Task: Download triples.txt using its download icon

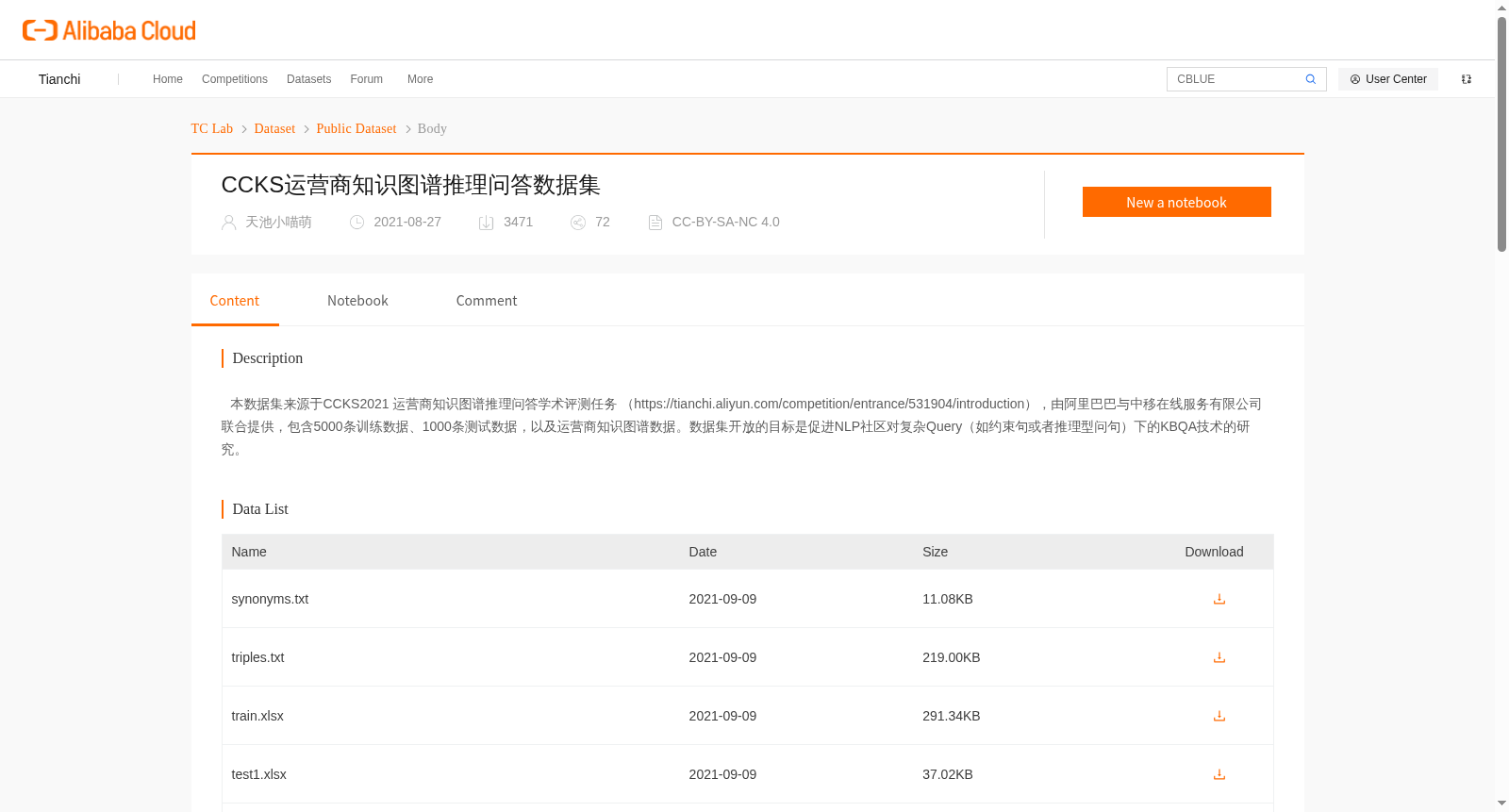Action: 1219,657
